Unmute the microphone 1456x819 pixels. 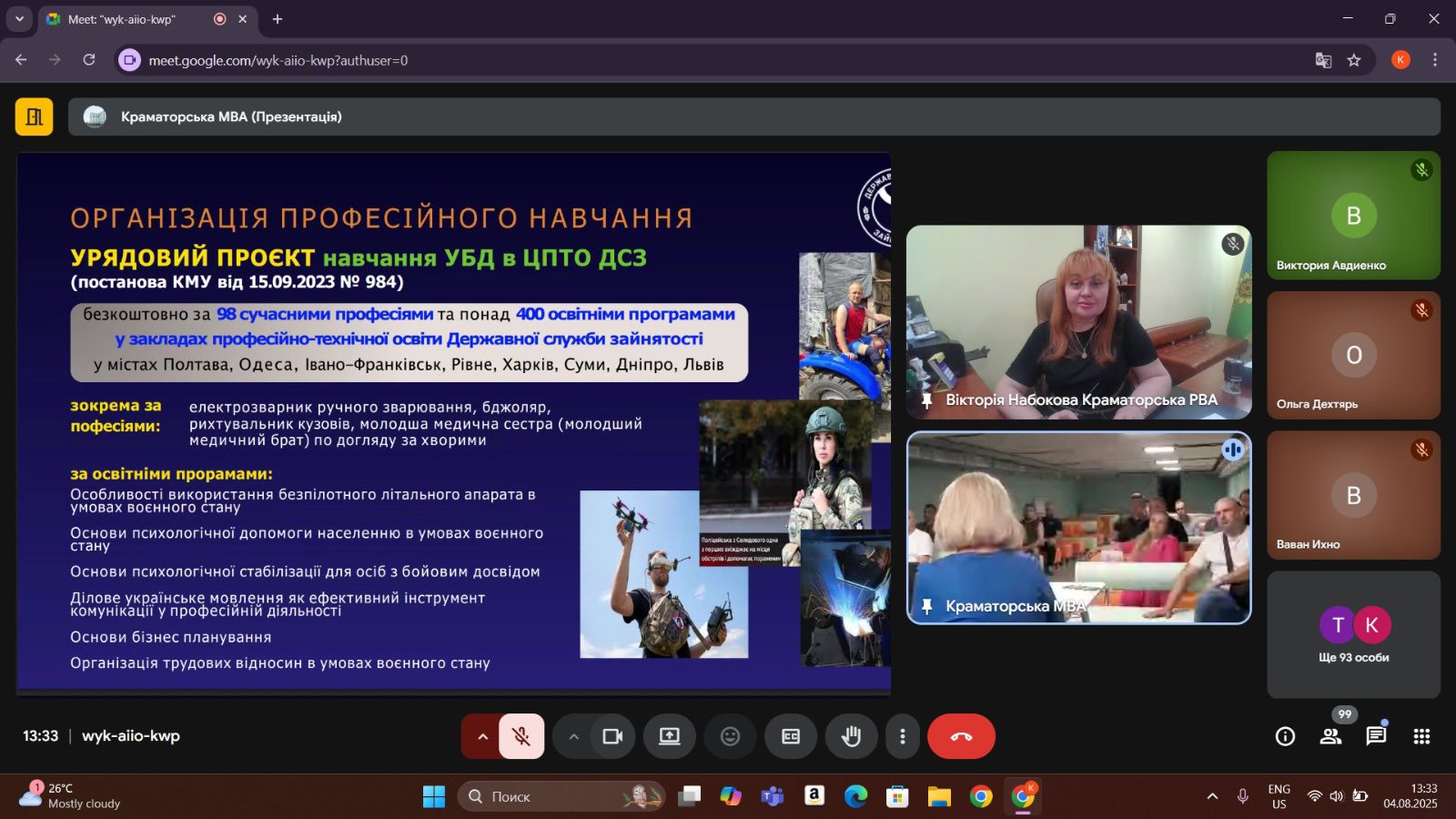click(x=521, y=736)
